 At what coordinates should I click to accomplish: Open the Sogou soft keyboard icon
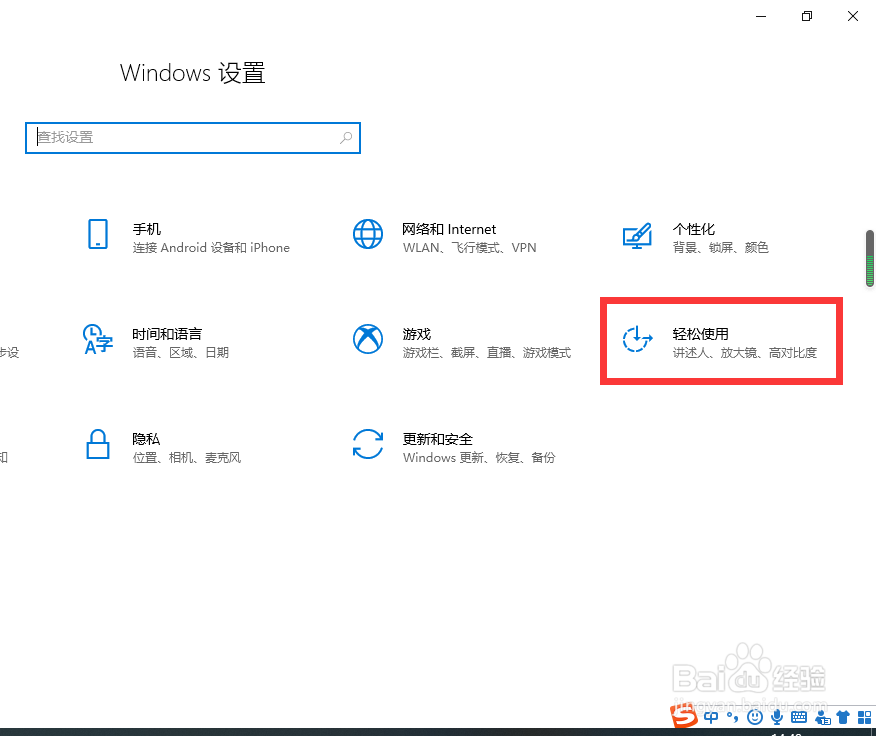click(799, 717)
